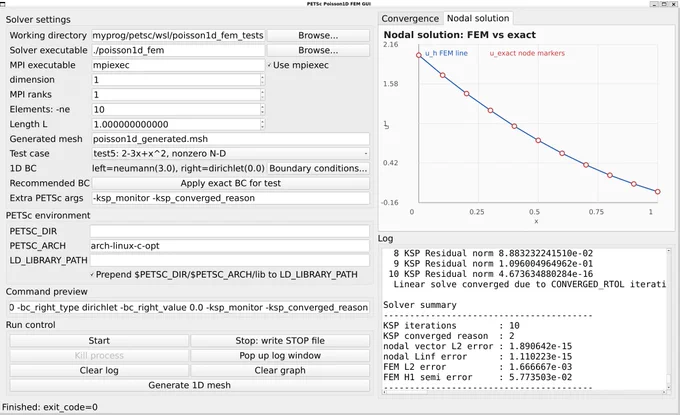Open the Boundary conditions dialog
Image resolution: width=680 pixels, height=415 pixels.
tap(318, 168)
